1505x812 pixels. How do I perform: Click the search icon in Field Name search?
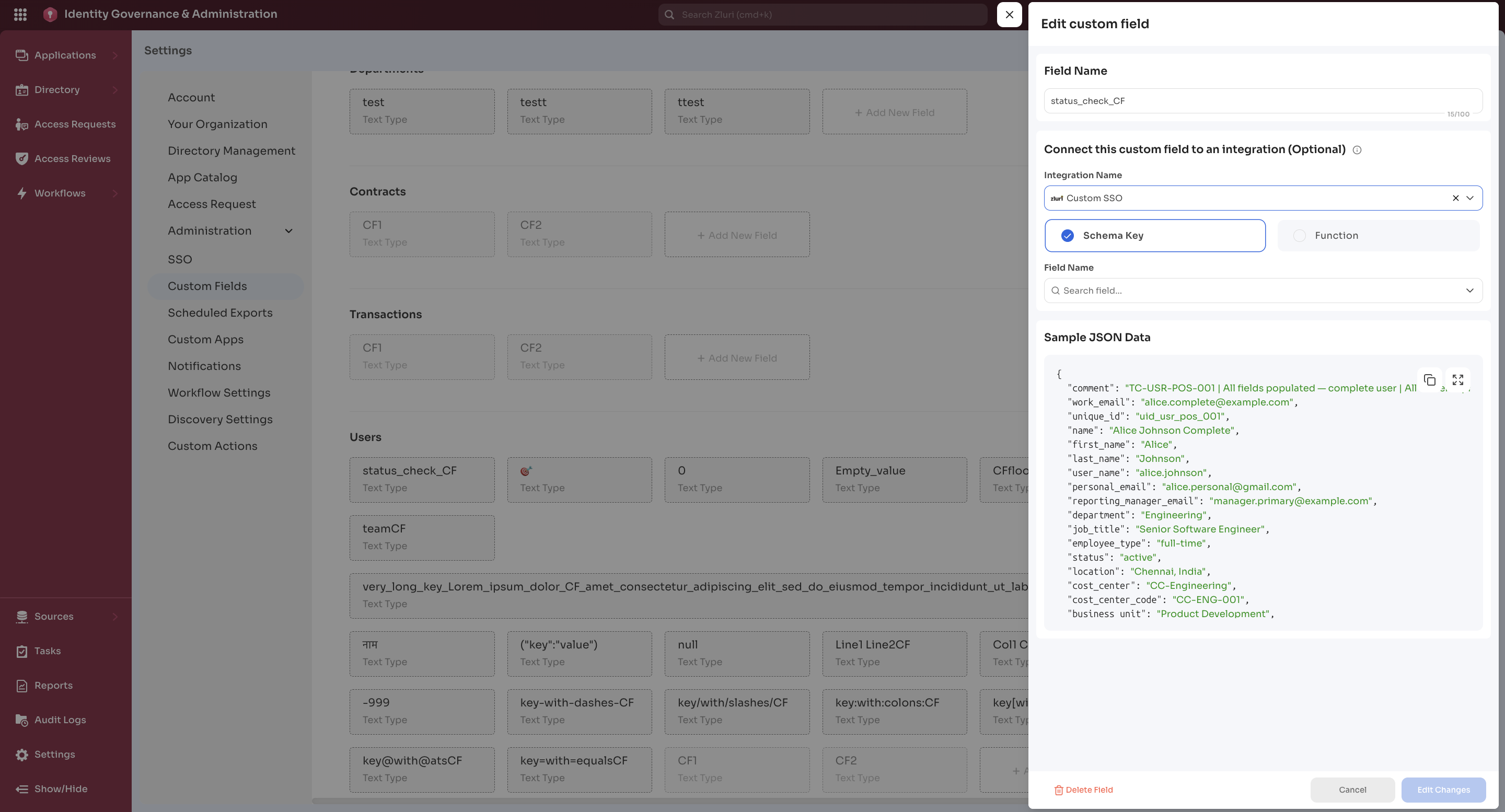click(x=1055, y=291)
